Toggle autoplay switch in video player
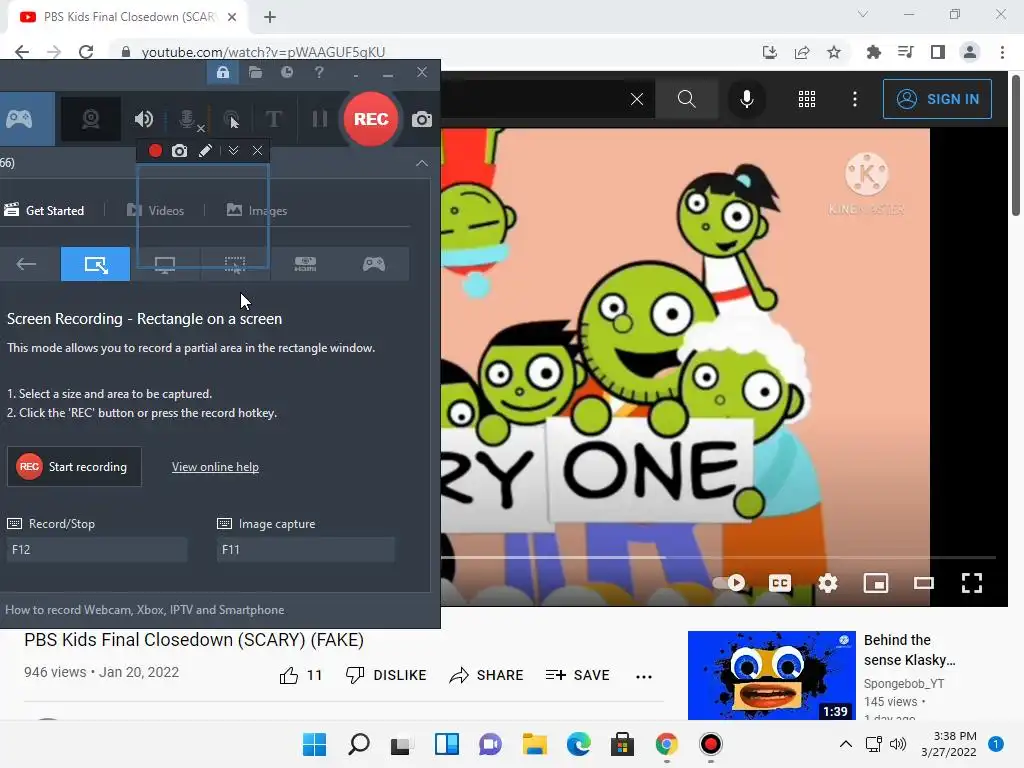 coord(729,583)
